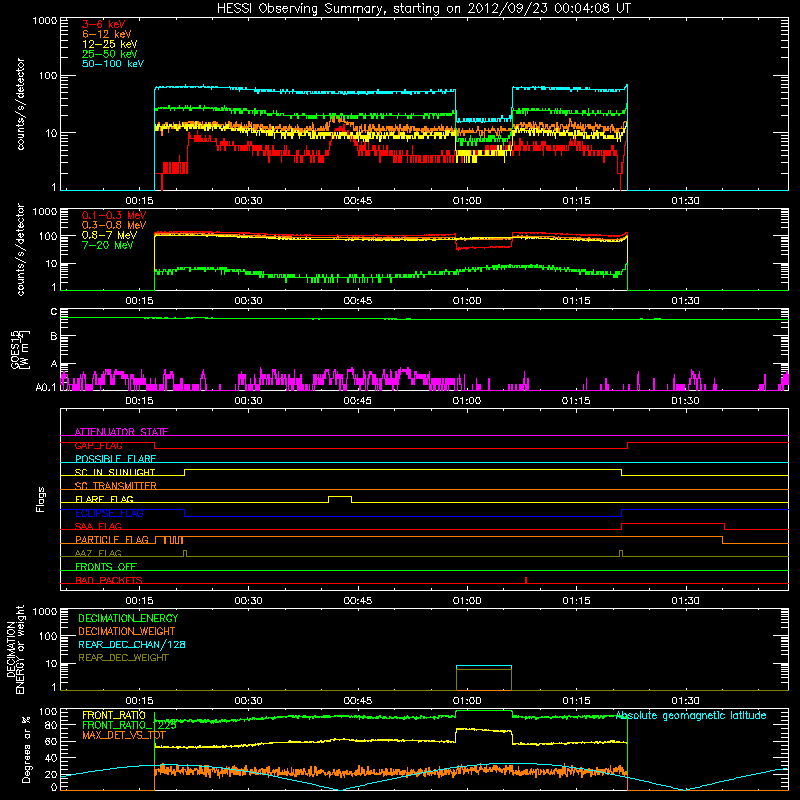Select the REAR_DEC_CHAN/128 legend entry
The height and width of the screenshot is (800, 800).
[x=132, y=644]
